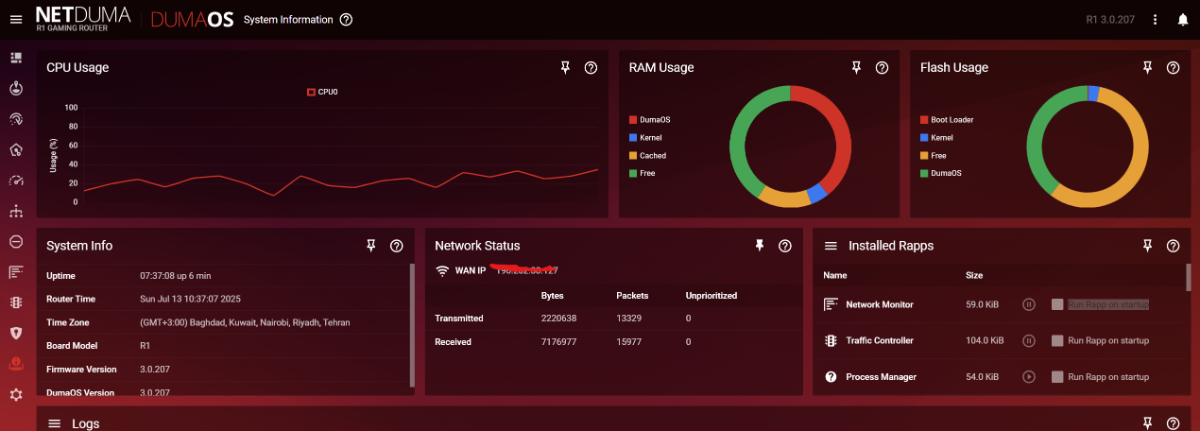
Task: Open the Traffic Controller sidebar icon
Action: (15, 302)
